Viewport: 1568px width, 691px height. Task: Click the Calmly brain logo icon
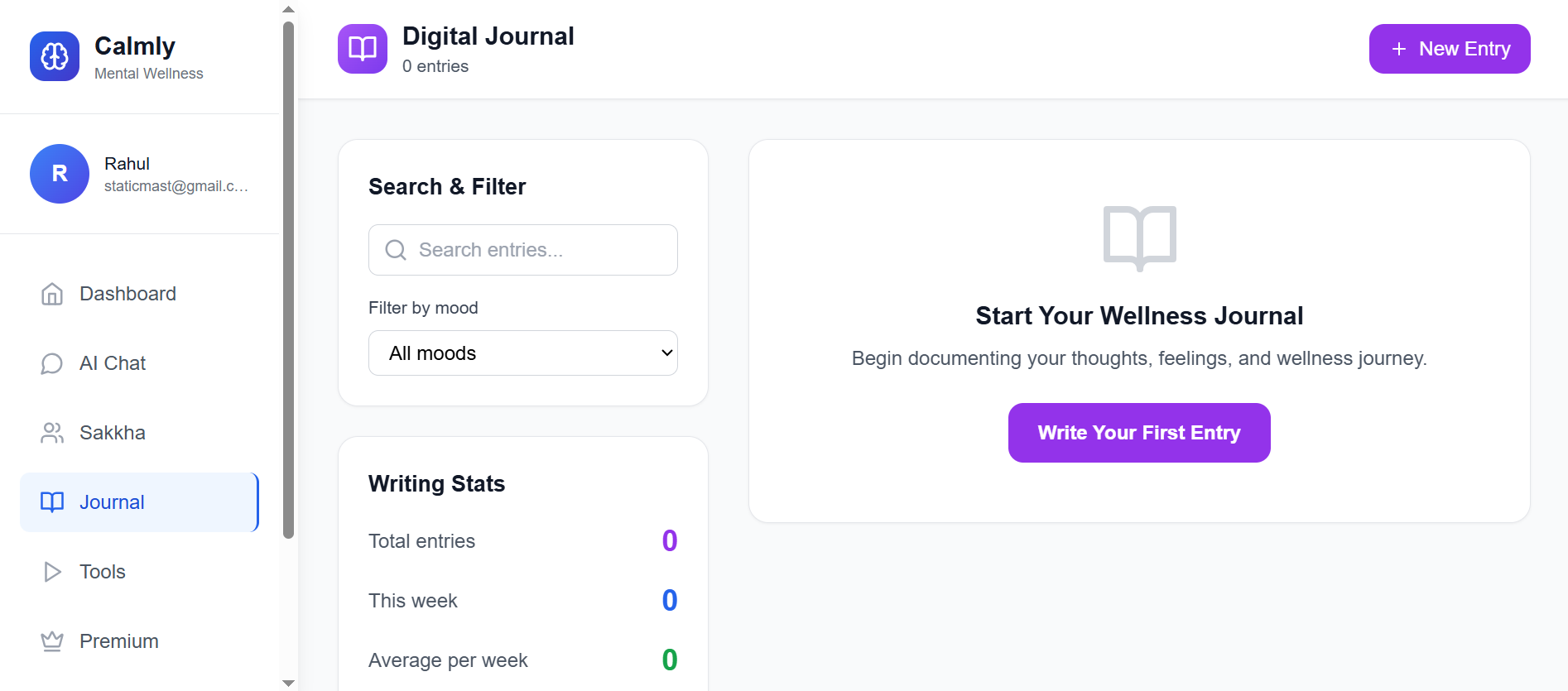tap(55, 56)
